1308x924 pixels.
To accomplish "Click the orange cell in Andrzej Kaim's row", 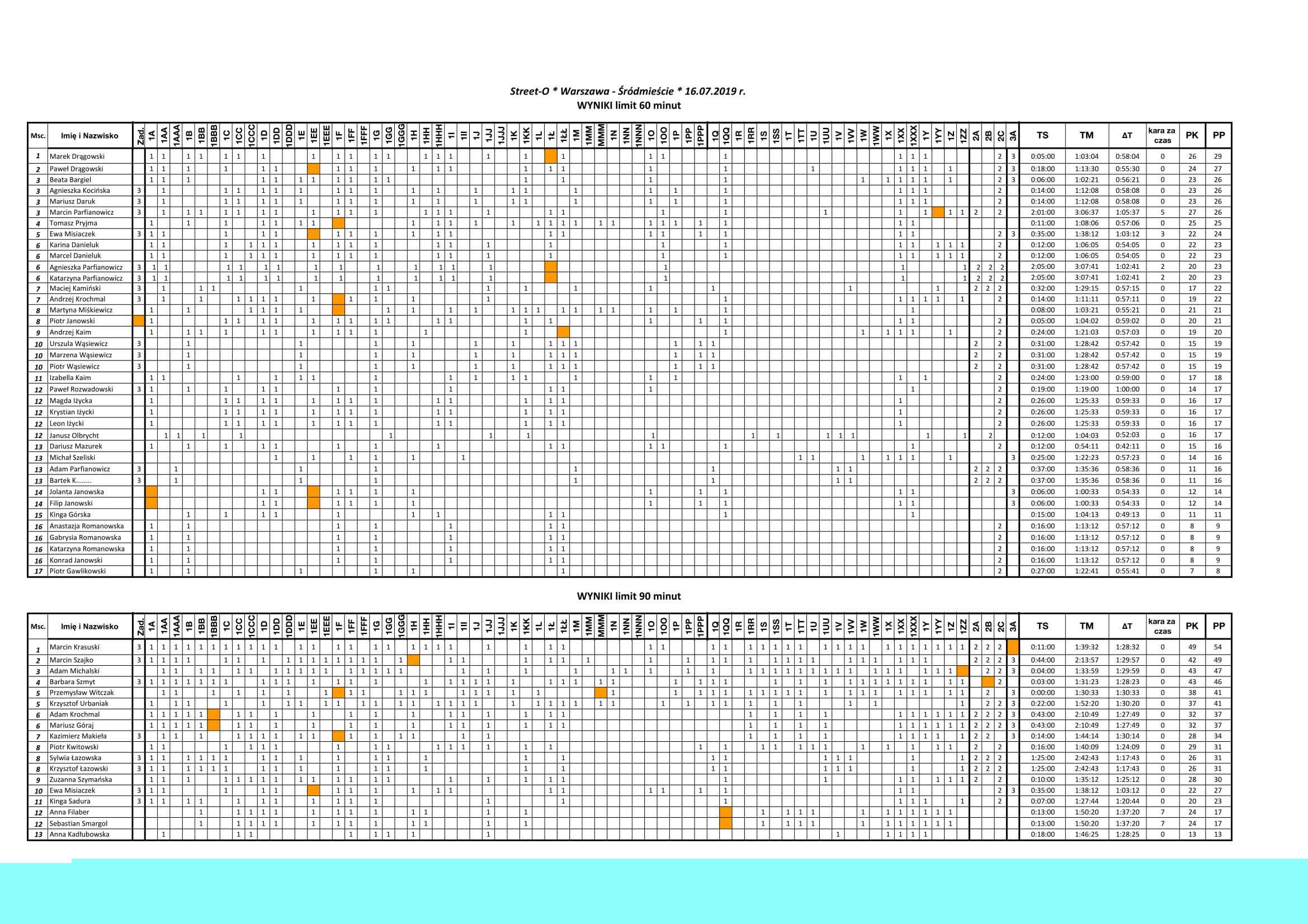I will [563, 332].
